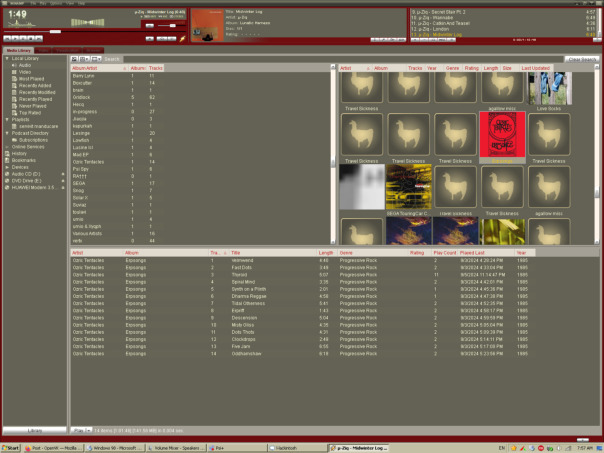The height and width of the screenshot is (453, 604).
Task: Select the Love Socks album cover thumbnail
Action: tap(549, 88)
